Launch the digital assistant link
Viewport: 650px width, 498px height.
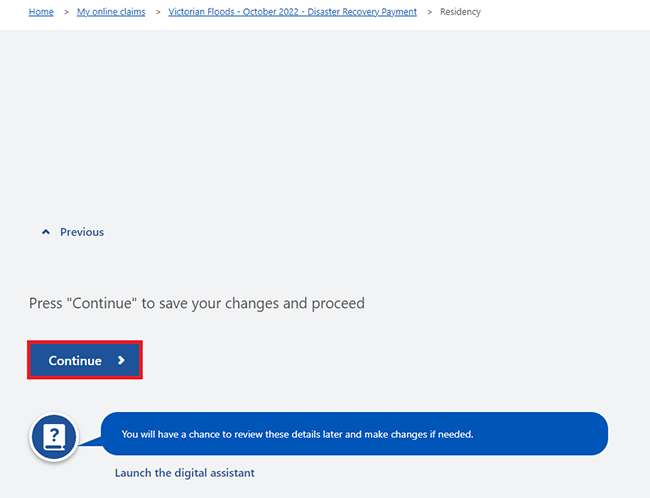(x=184, y=473)
